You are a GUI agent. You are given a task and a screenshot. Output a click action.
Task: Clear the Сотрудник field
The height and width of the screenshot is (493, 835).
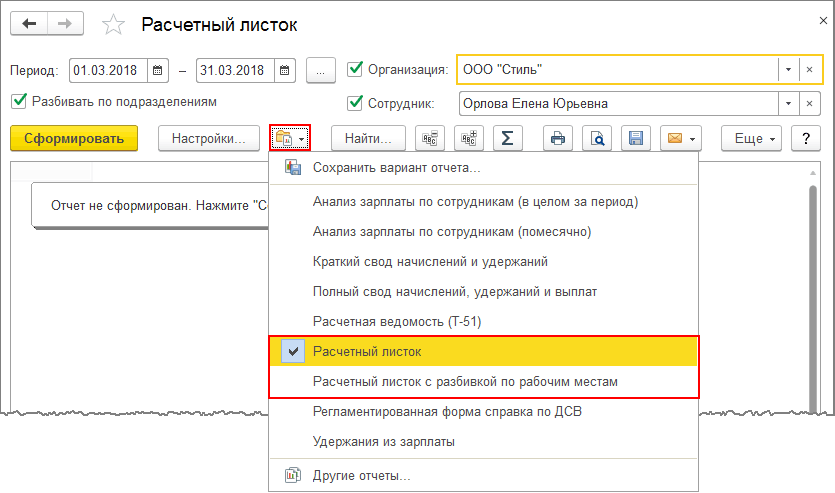coord(809,104)
